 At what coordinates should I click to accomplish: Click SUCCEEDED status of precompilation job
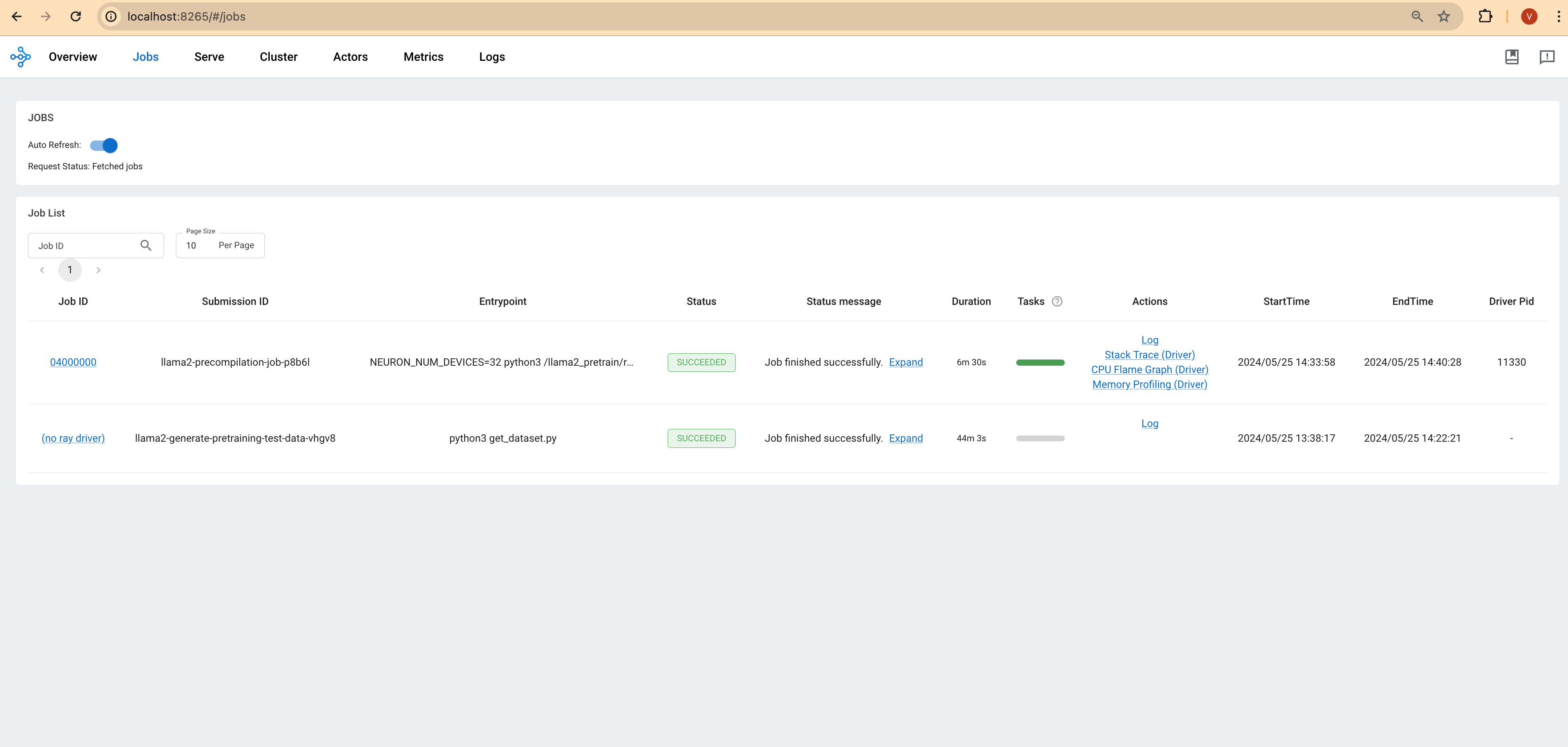[x=701, y=362]
